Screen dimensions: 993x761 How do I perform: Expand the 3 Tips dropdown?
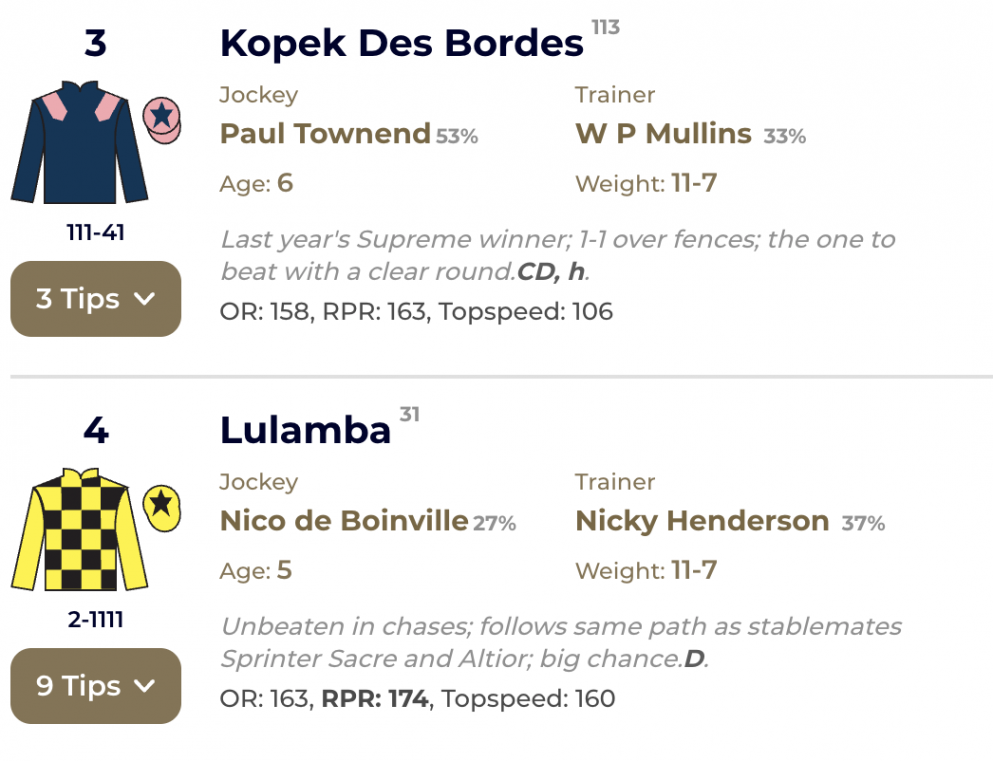95,299
